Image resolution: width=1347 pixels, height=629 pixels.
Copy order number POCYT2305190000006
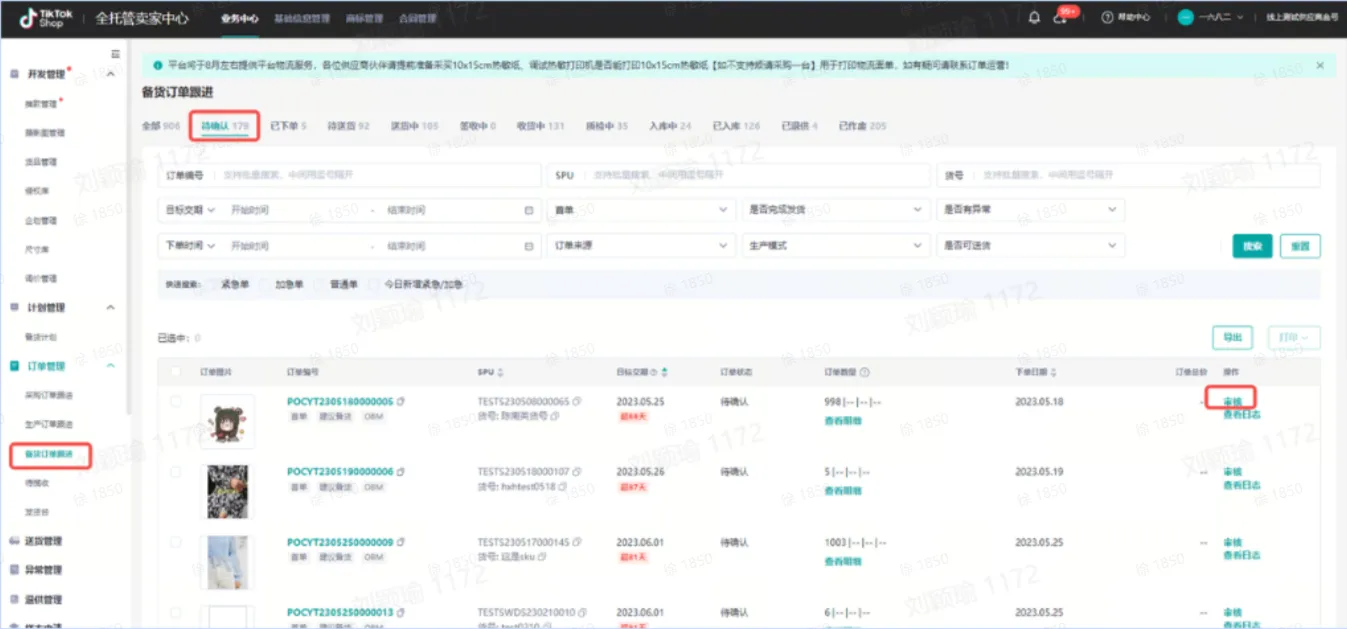pyautogui.click(x=400, y=471)
